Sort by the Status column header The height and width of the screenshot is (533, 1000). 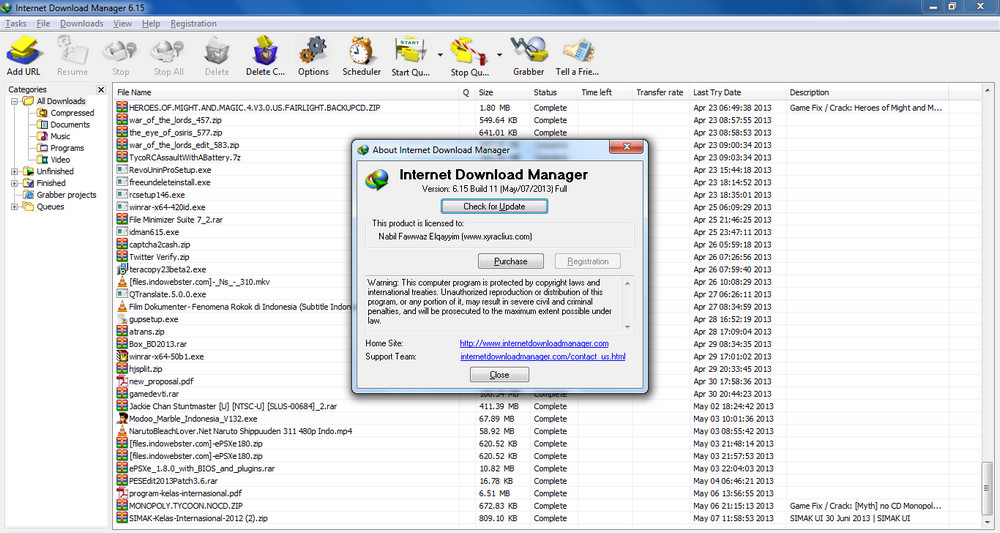[554, 92]
